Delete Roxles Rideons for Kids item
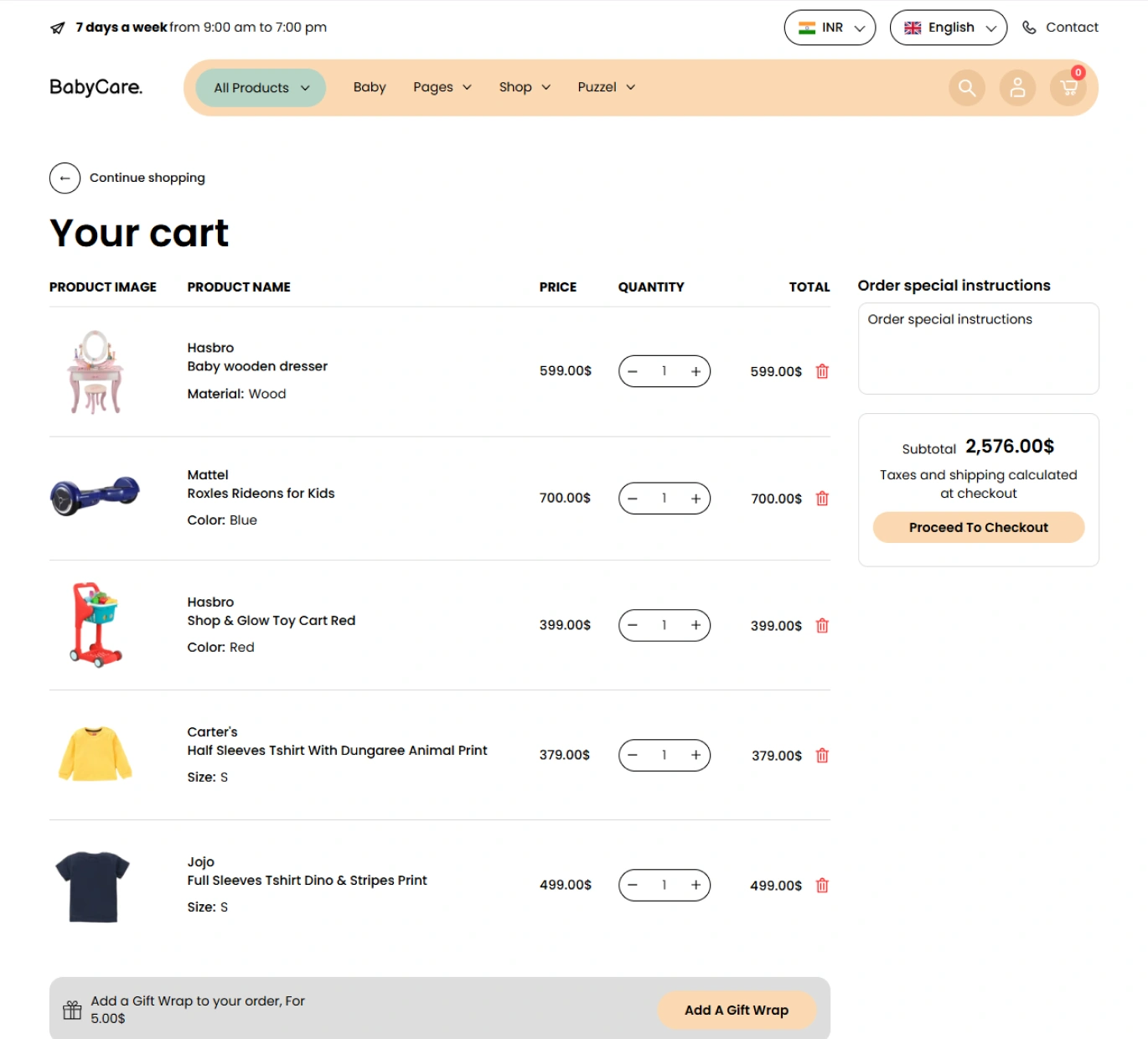Viewport: 1148px width, 1039px height. (822, 499)
